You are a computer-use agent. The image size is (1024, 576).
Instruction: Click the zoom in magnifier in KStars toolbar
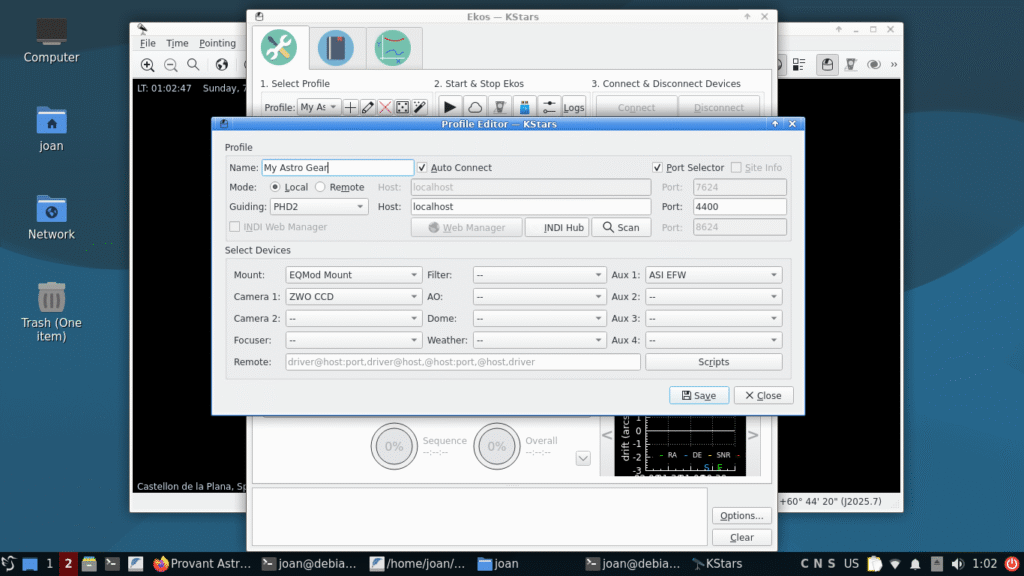coord(147,65)
